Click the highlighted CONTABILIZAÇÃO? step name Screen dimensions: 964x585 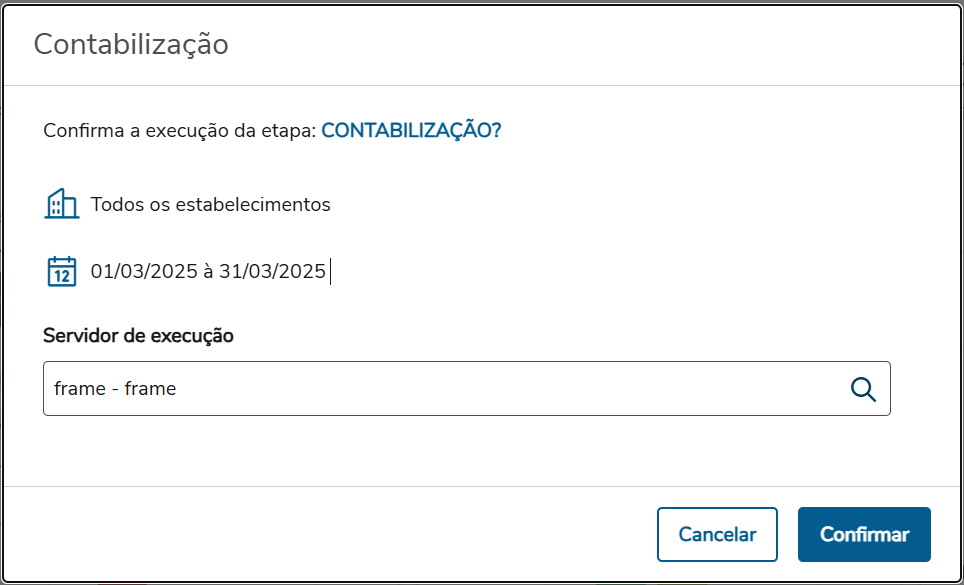(411, 131)
